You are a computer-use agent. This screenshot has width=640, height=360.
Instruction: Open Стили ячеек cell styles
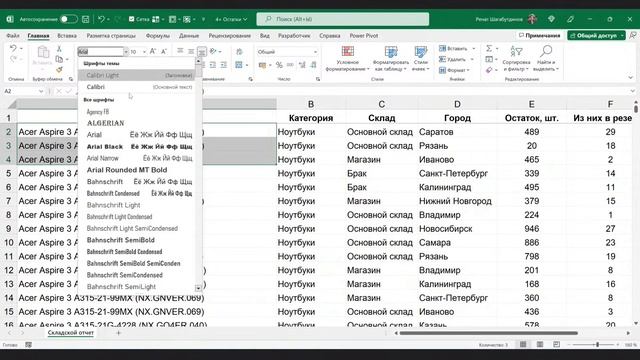[x=420, y=58]
